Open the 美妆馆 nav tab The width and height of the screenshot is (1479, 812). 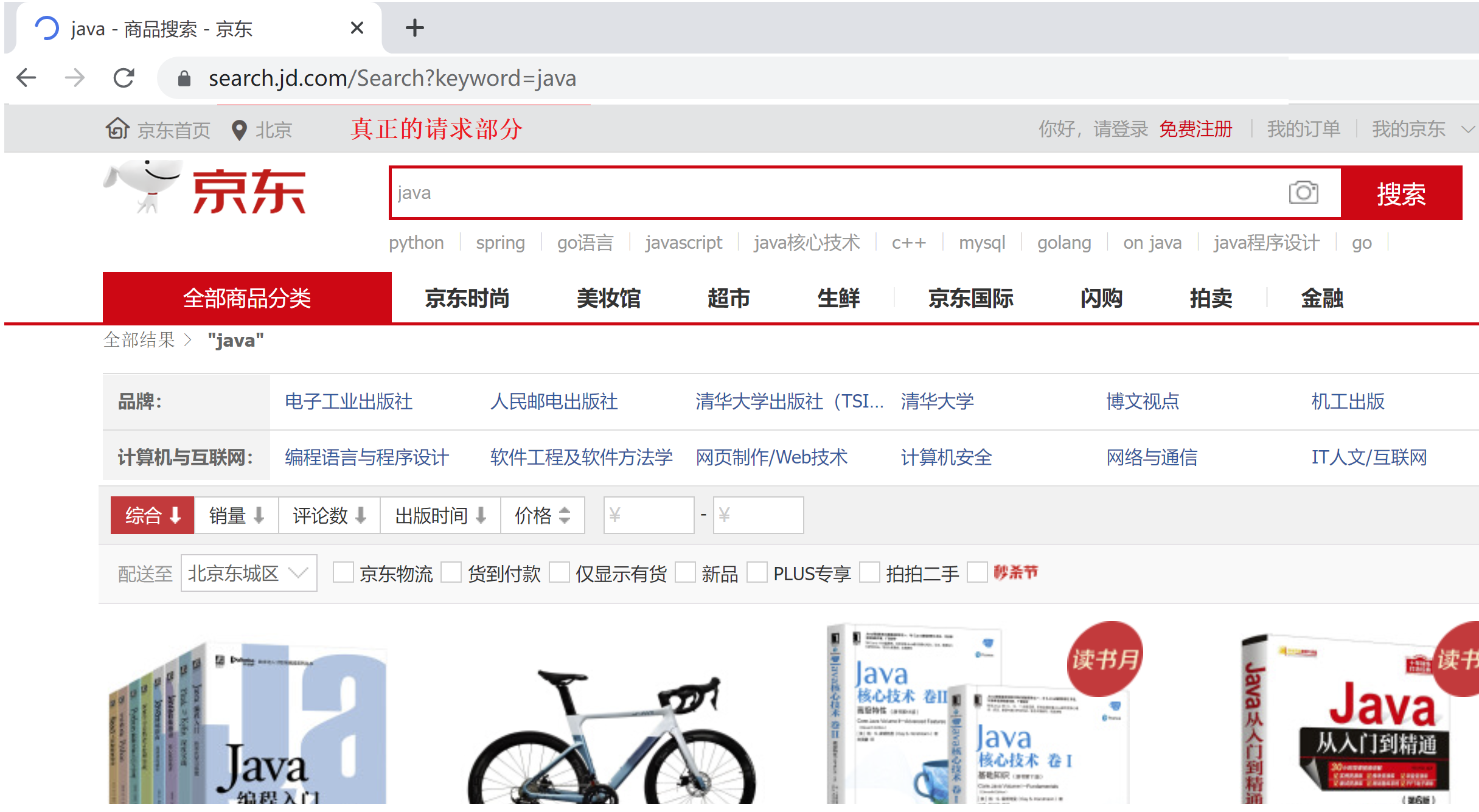[x=608, y=299]
